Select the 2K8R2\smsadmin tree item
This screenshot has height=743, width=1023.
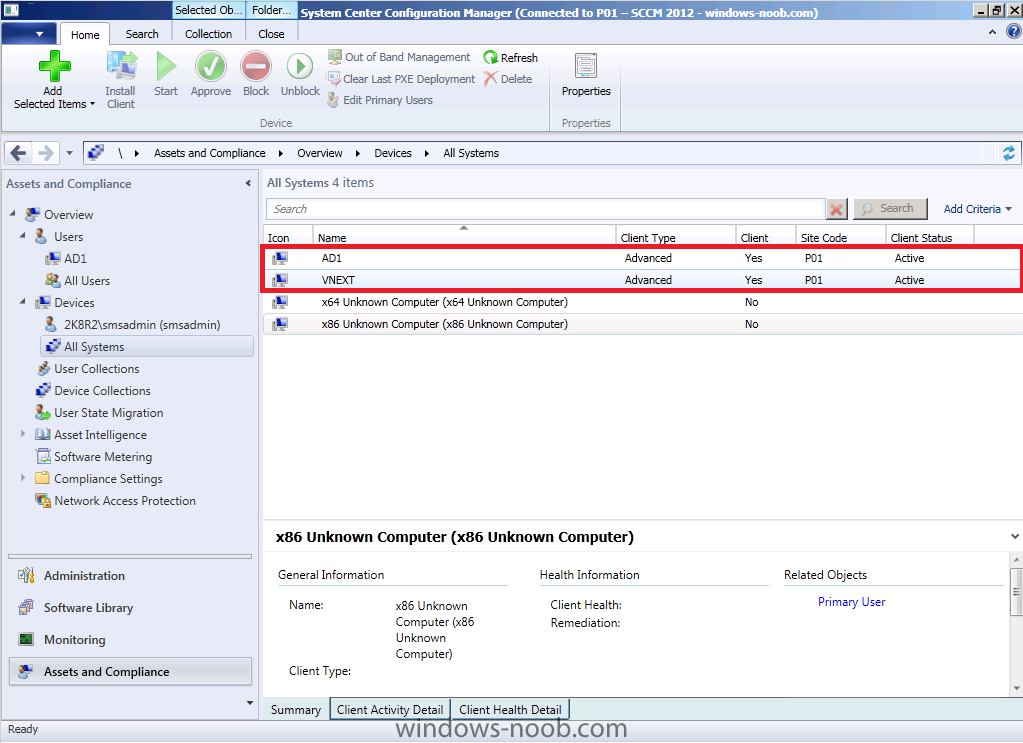point(142,324)
